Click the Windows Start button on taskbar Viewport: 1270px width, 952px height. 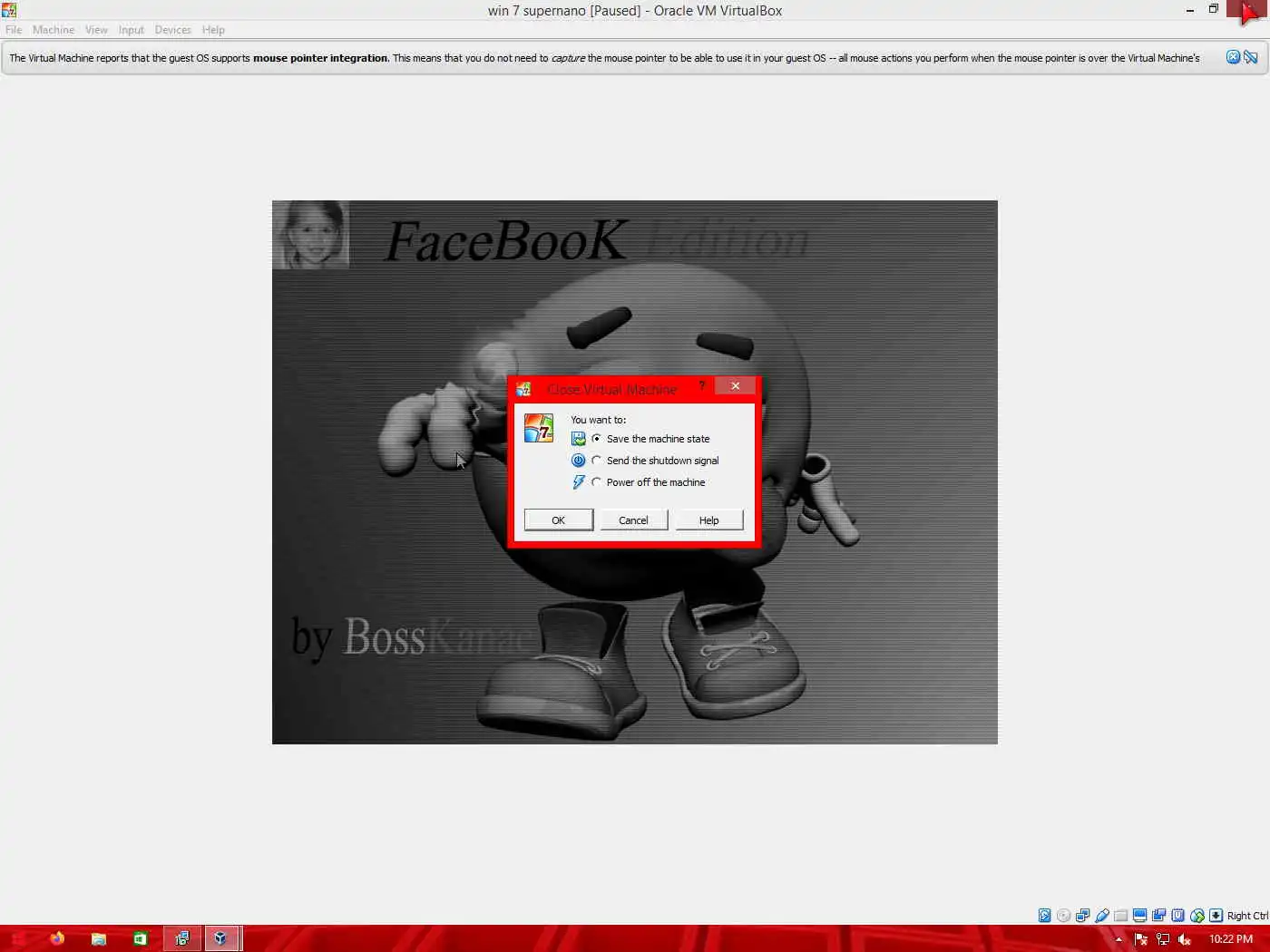coord(17,938)
